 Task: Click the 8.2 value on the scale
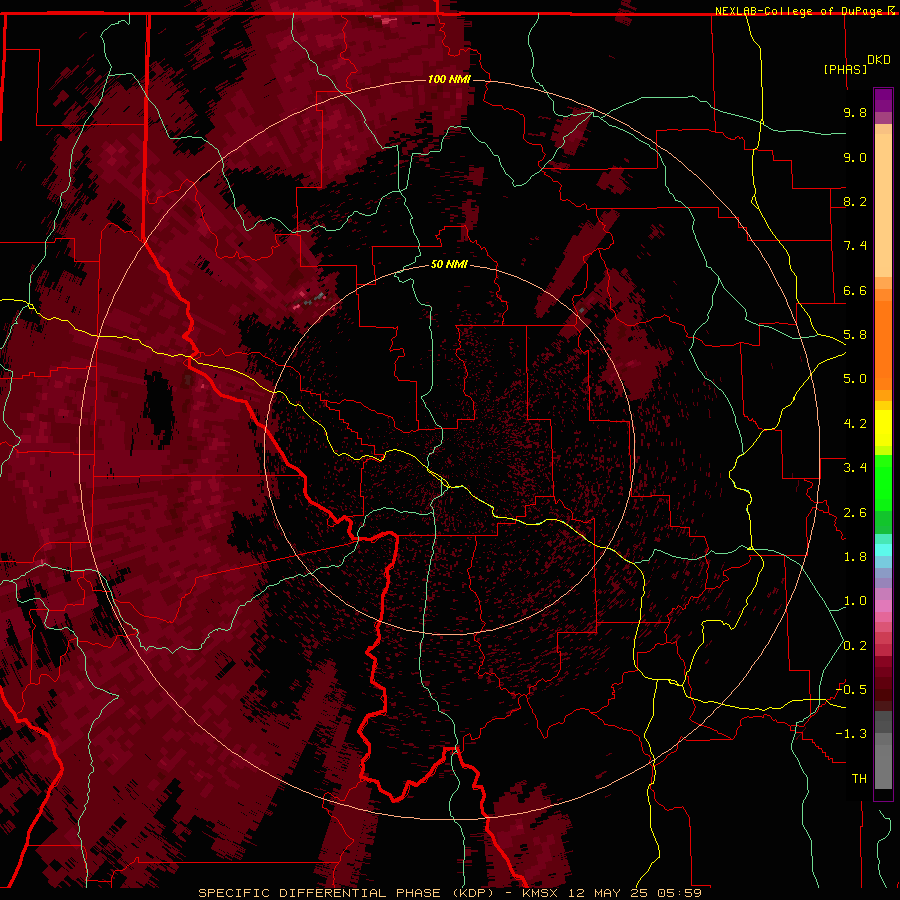point(855,201)
